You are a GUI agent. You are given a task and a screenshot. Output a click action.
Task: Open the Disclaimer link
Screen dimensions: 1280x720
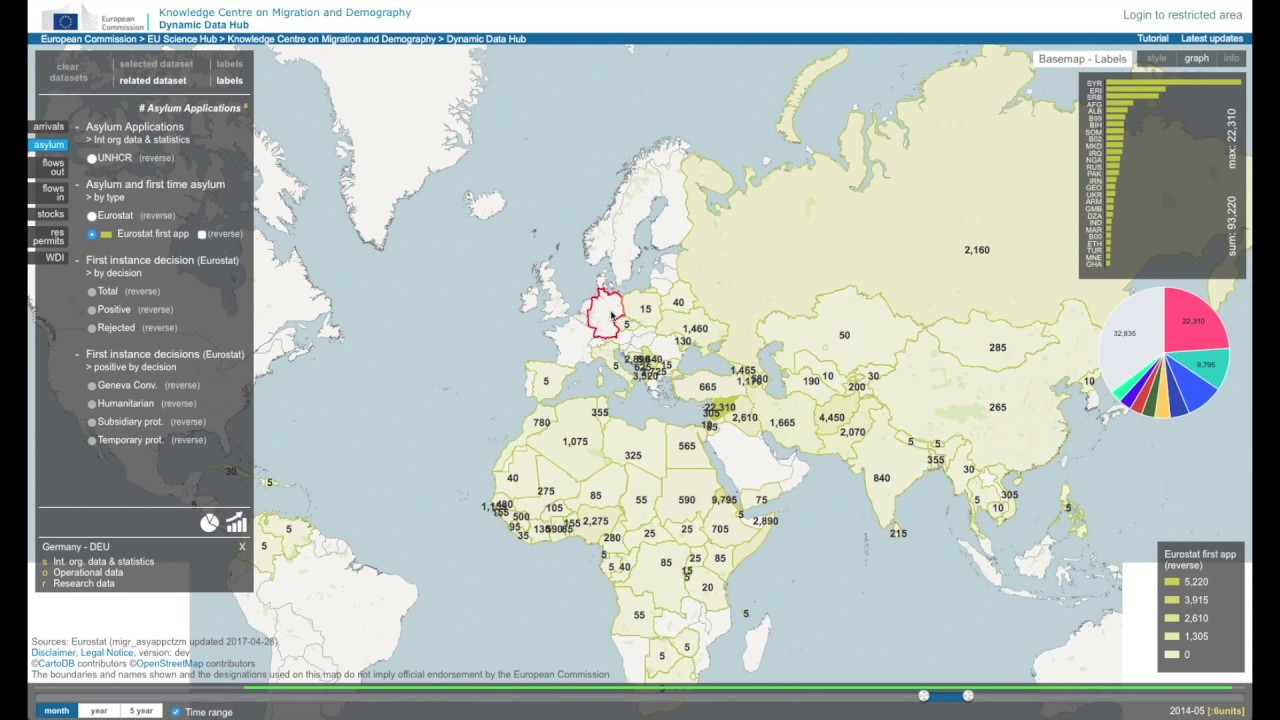[53, 653]
